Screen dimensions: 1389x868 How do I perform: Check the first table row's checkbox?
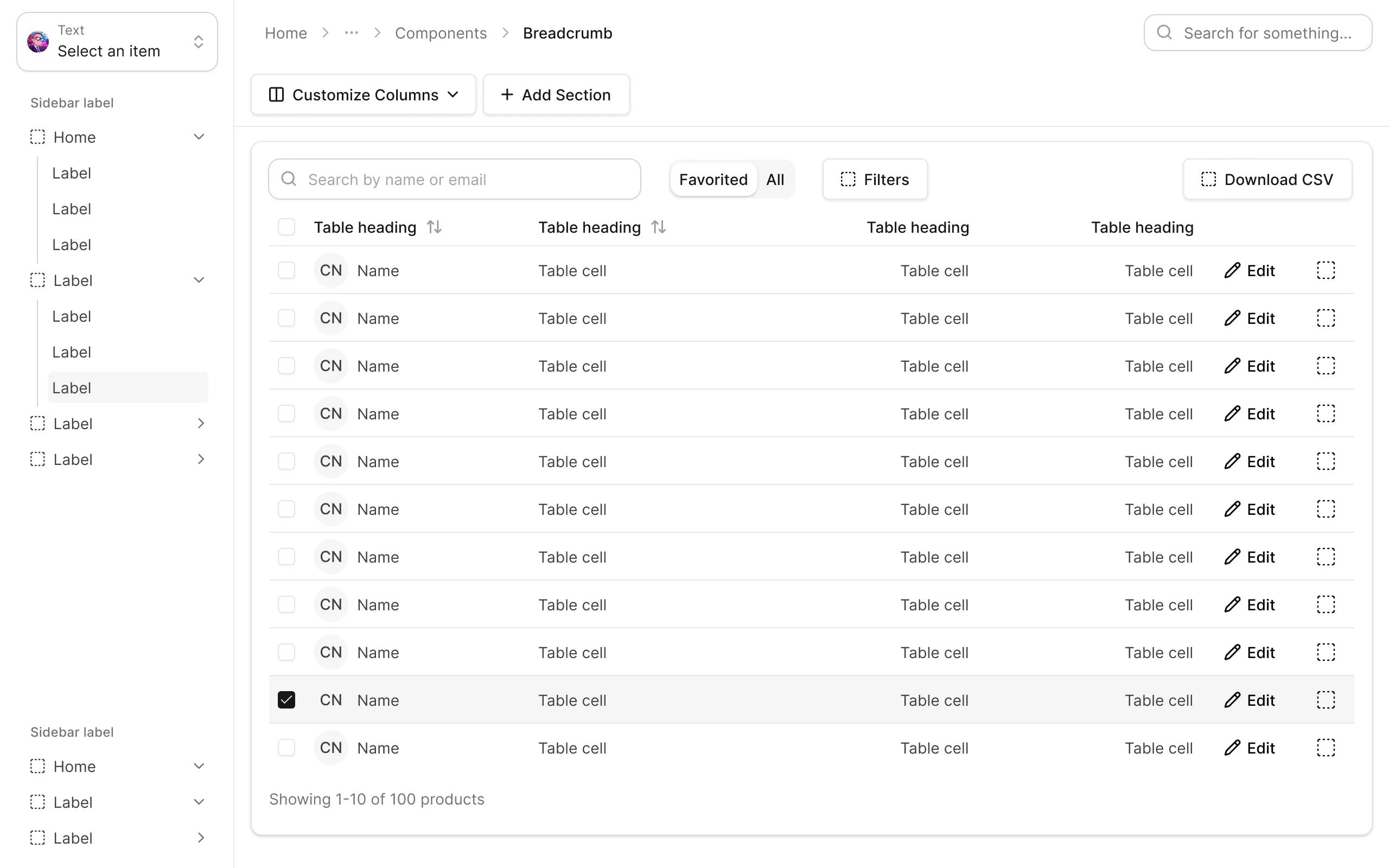click(286, 270)
